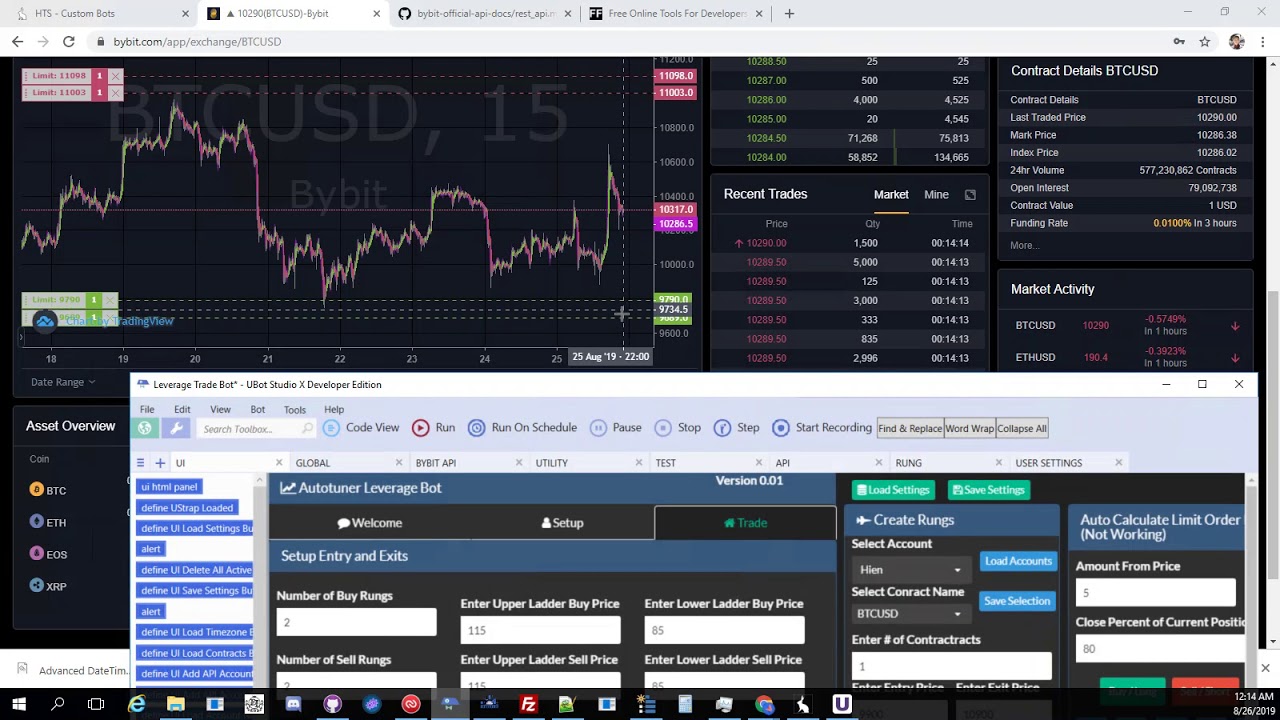This screenshot has width=1280, height=720.
Task: Open the Date Range dropdown under chart
Action: click(x=63, y=382)
